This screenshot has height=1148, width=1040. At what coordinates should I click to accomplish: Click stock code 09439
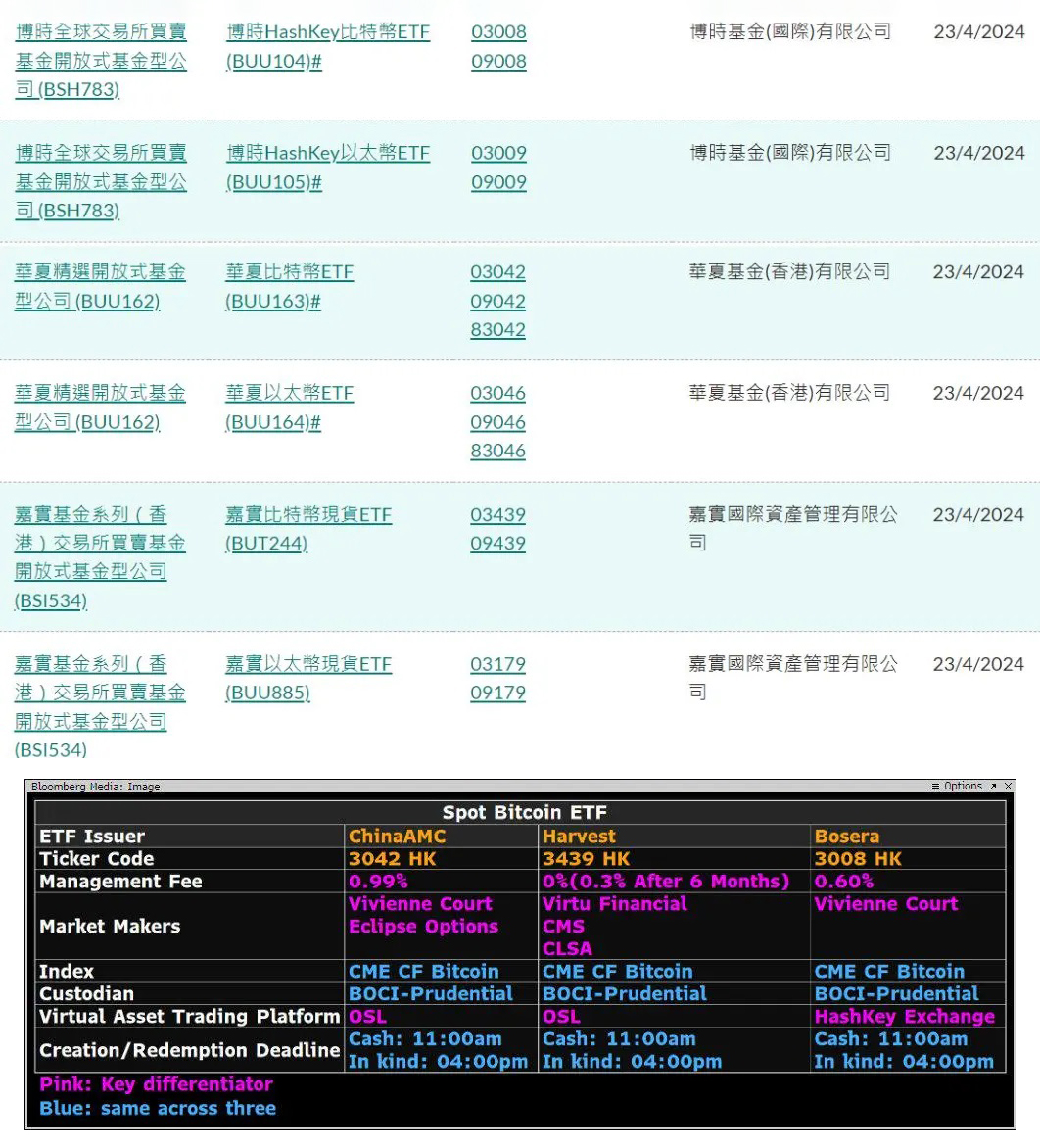pyautogui.click(x=497, y=544)
